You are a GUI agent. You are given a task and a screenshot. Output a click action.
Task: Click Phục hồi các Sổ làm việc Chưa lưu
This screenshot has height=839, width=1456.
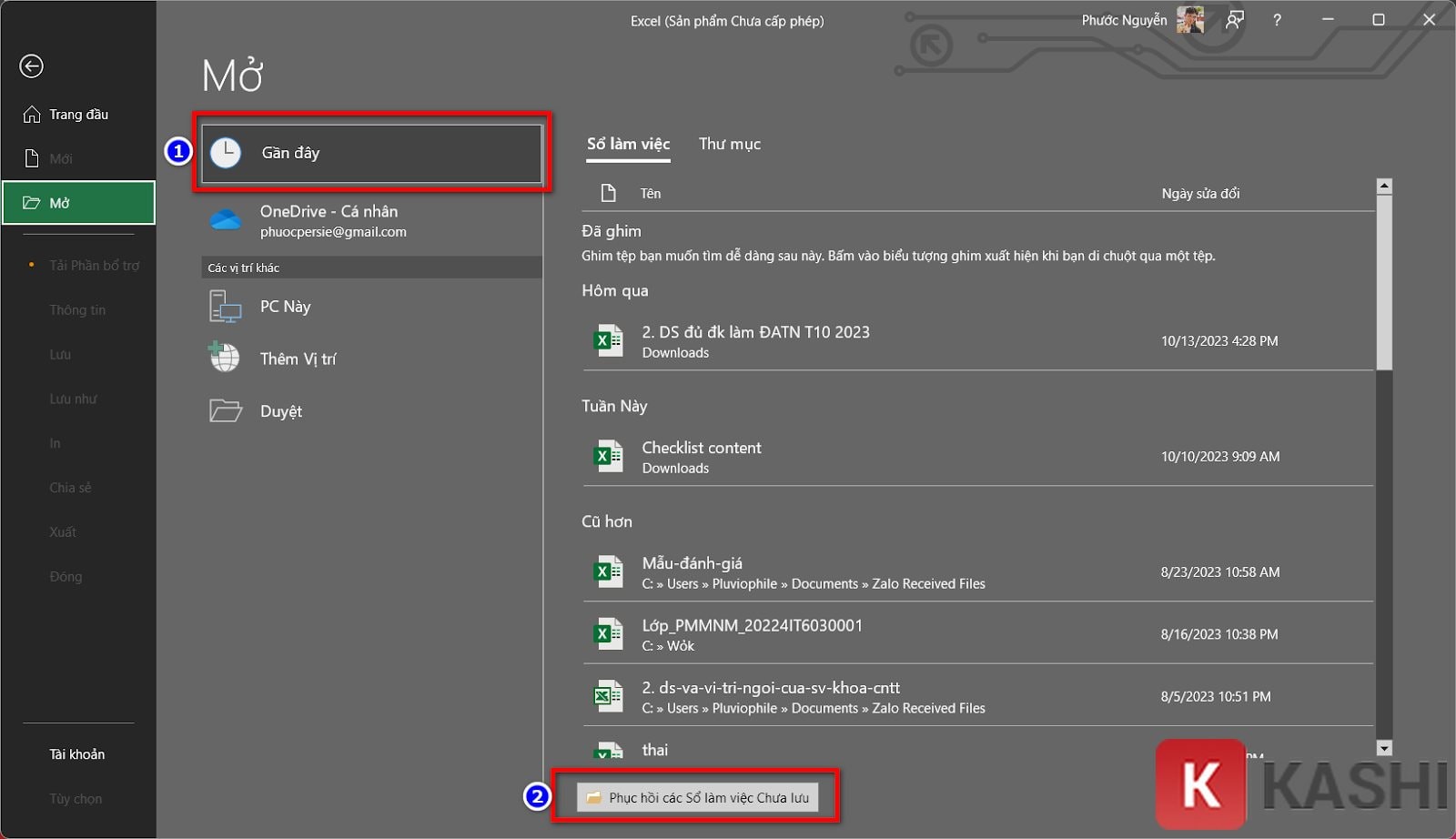coord(698,798)
